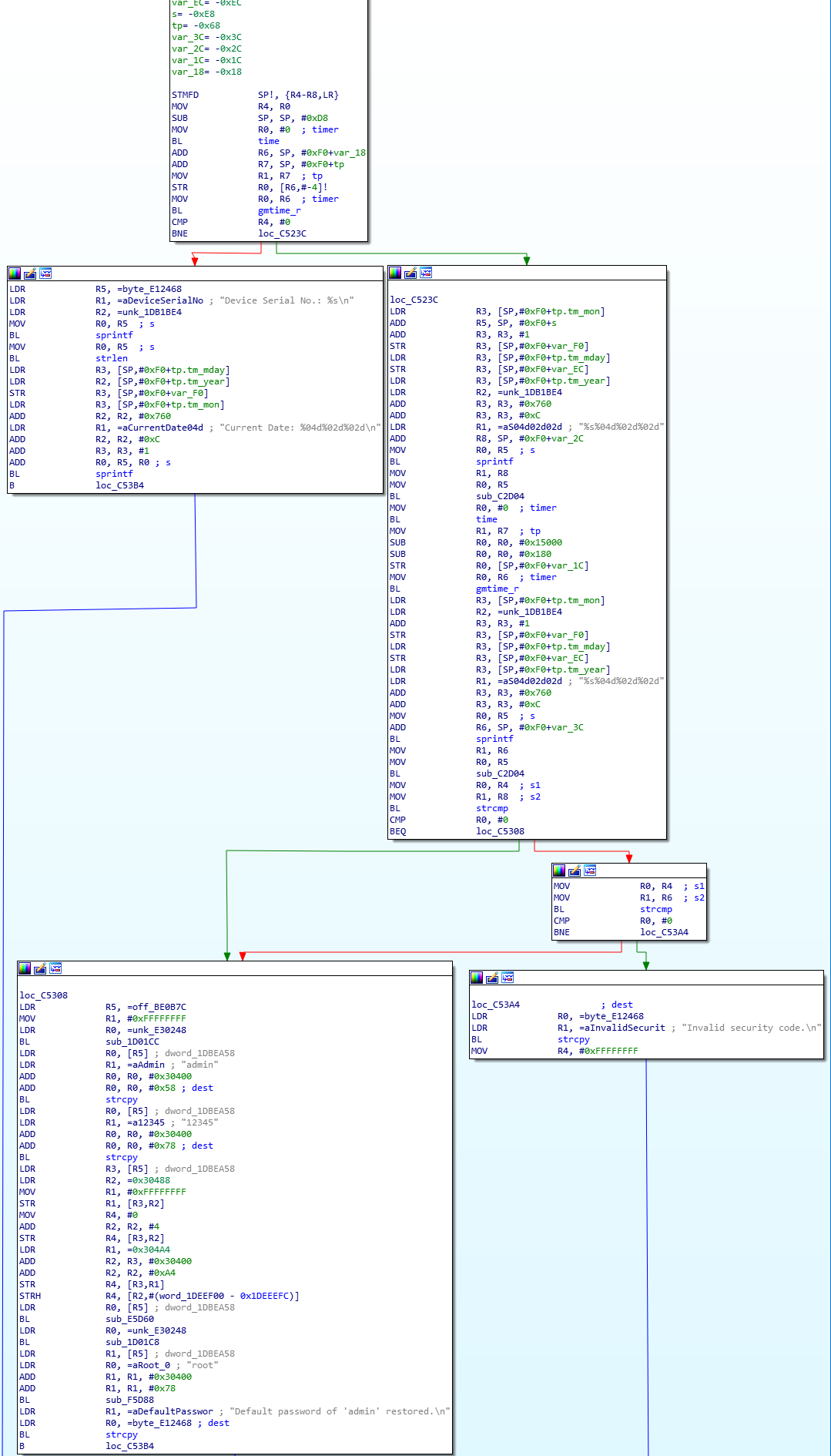This screenshot has width=831, height=1456.
Task: Jump to sub_F5D88 call
Action: coord(129,1400)
